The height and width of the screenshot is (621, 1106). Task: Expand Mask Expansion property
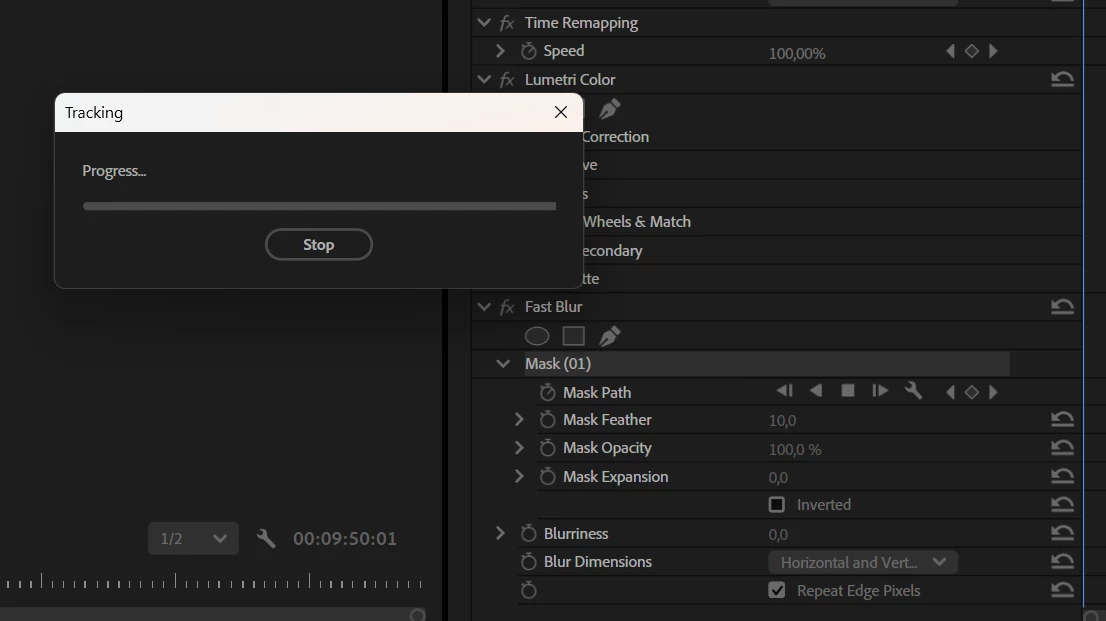point(519,476)
